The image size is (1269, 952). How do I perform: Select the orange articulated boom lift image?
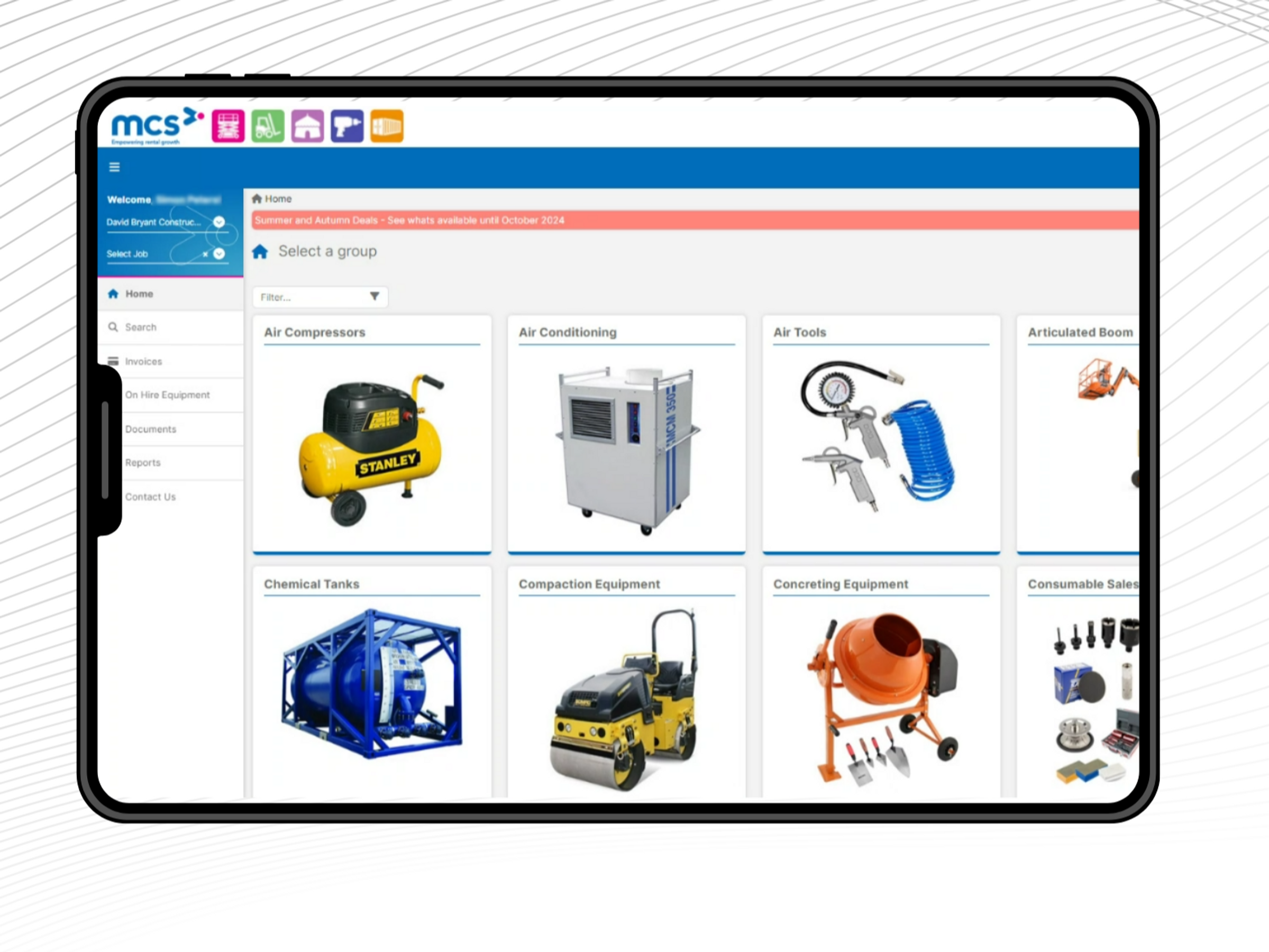click(1108, 424)
